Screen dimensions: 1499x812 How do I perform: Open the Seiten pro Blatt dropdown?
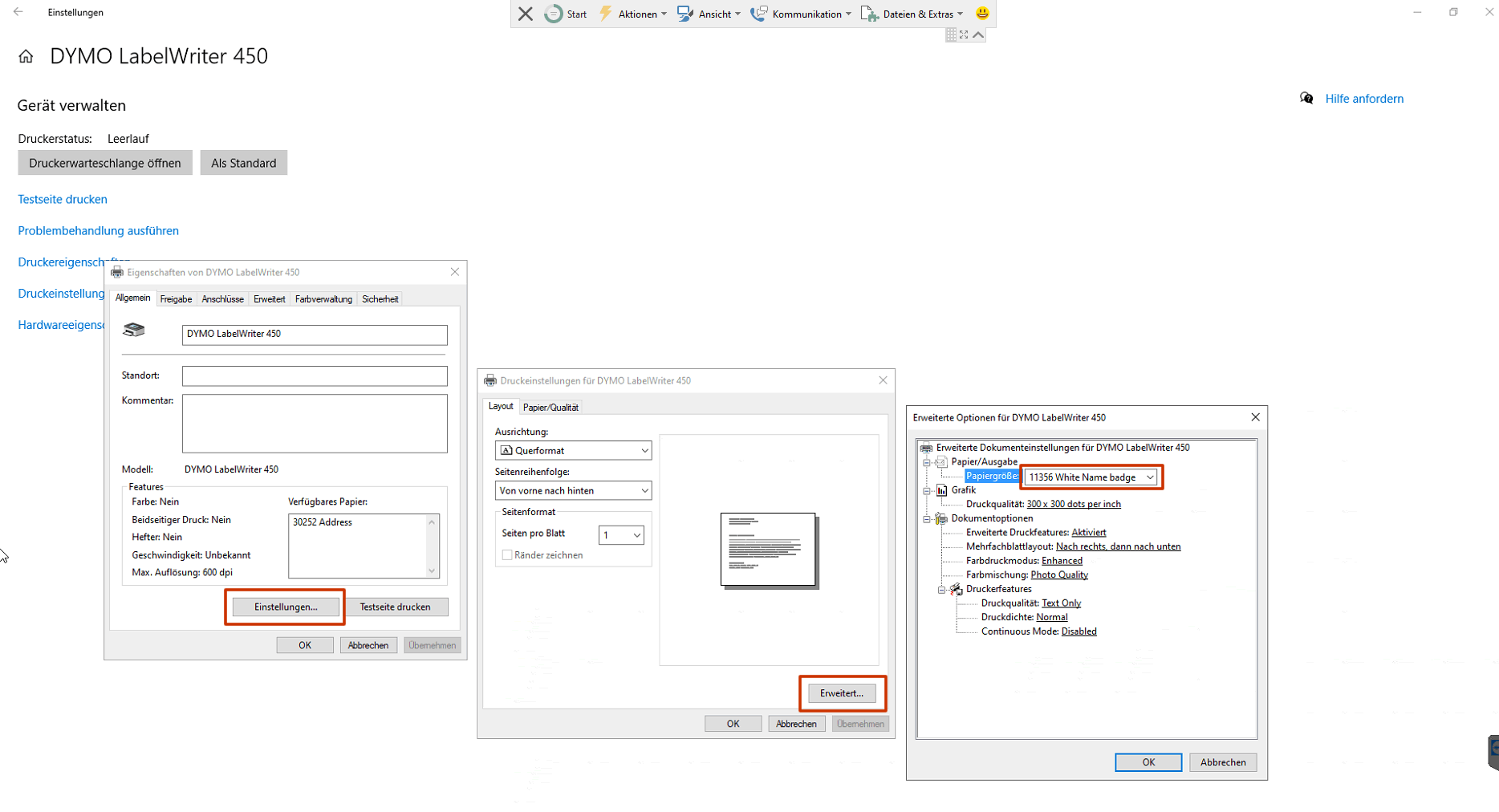tap(621, 535)
